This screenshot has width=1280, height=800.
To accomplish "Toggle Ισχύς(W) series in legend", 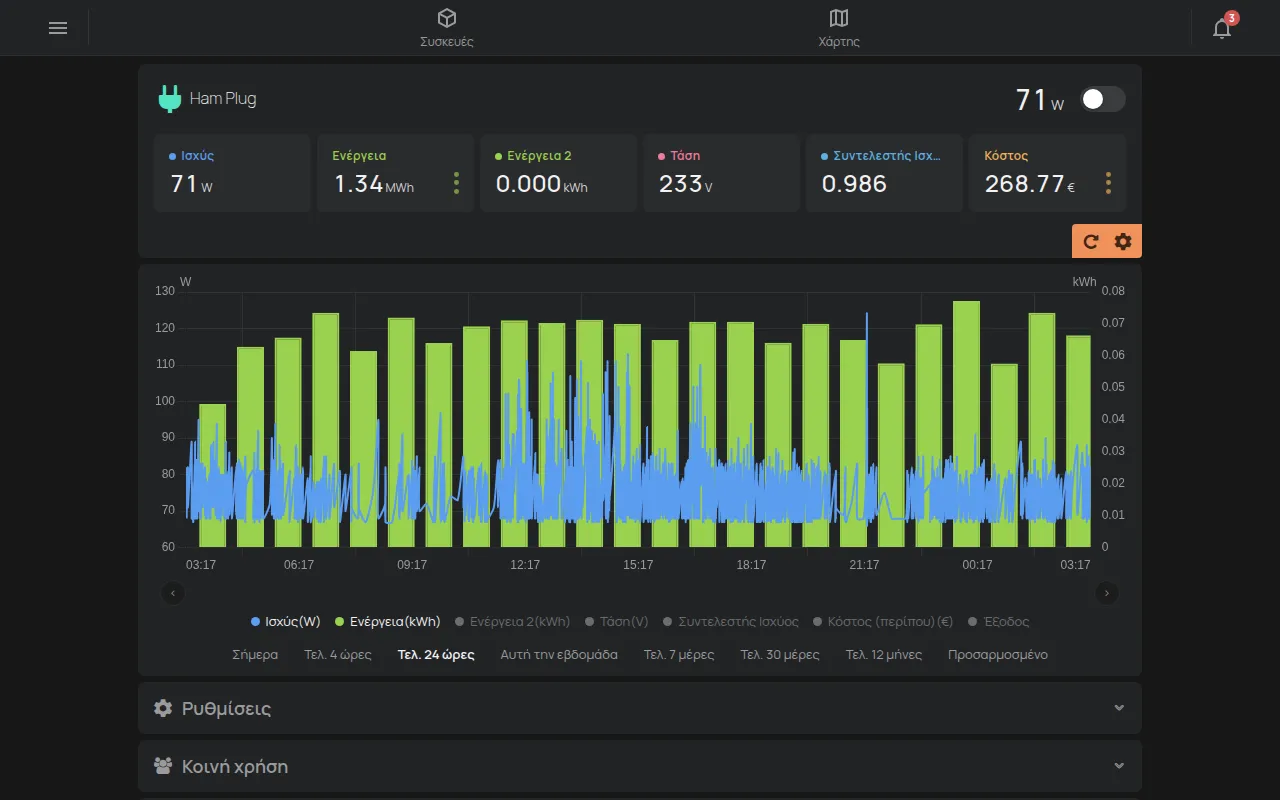I will [286, 621].
